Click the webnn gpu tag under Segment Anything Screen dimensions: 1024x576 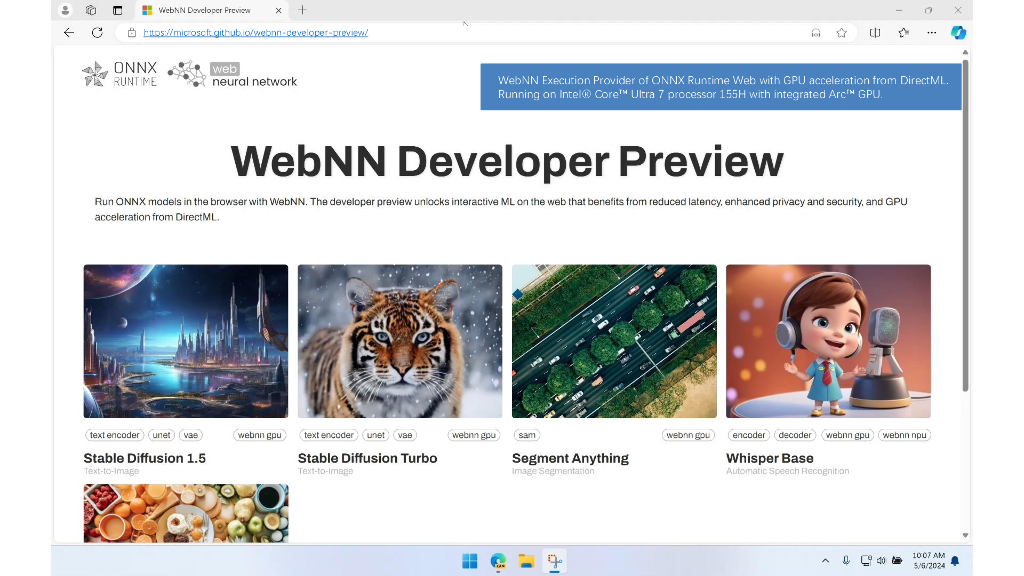tap(688, 435)
